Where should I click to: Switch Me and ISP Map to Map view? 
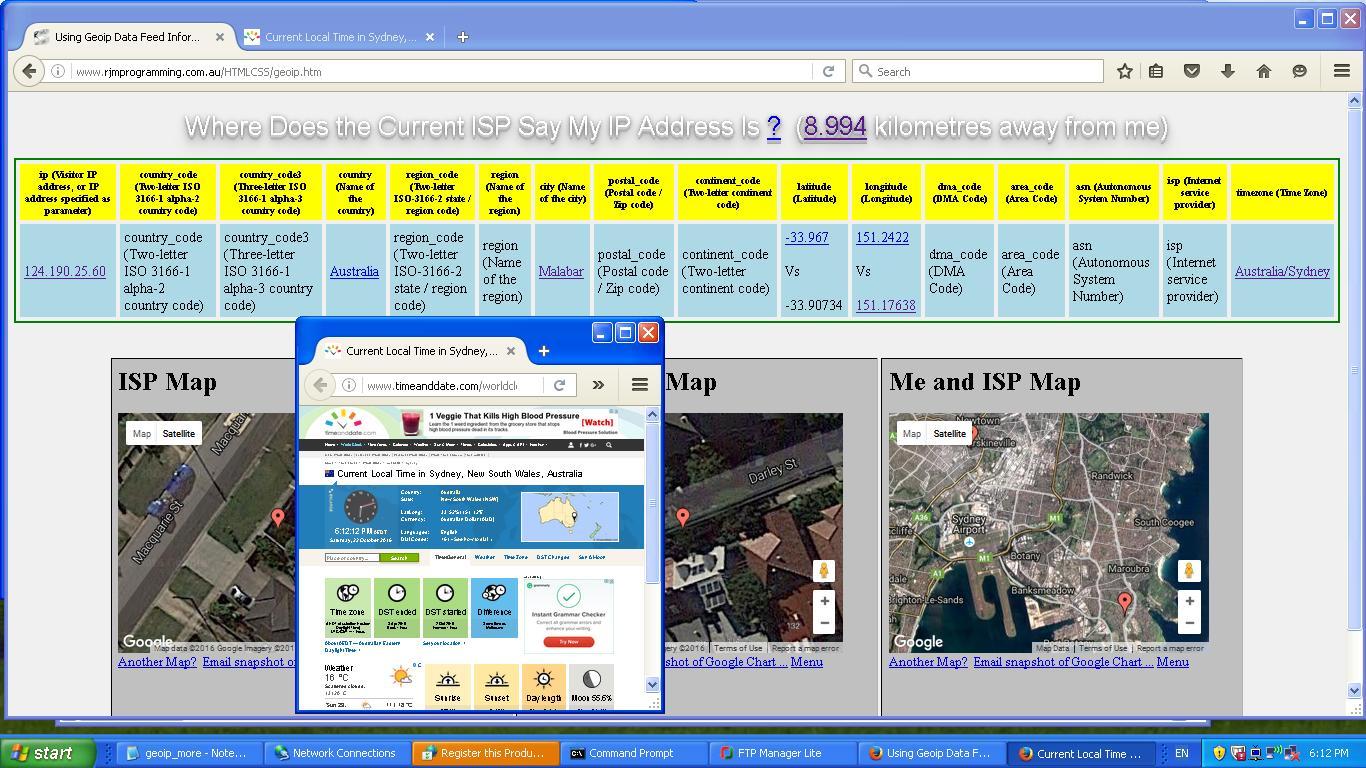[912, 433]
